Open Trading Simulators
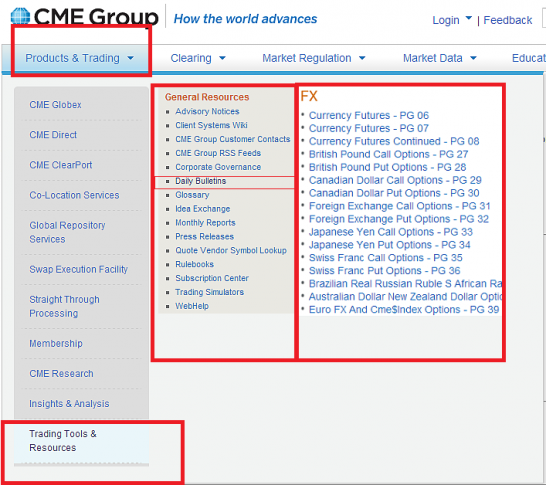546x485 pixels. click(x=209, y=292)
